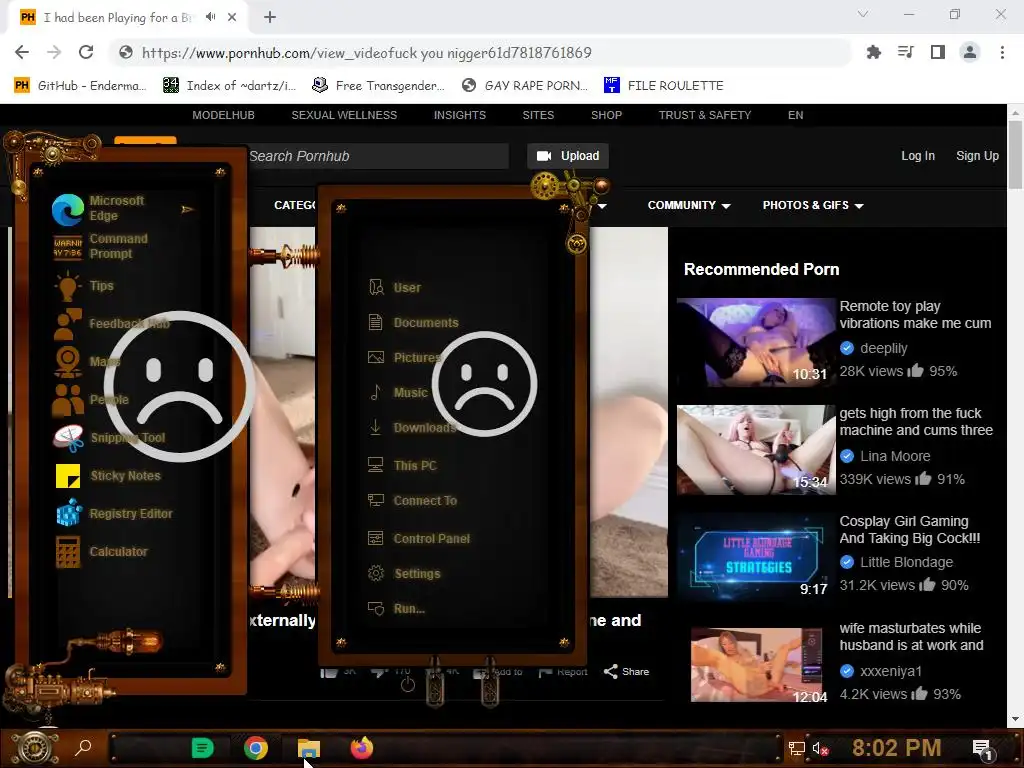This screenshot has width=1024, height=768.
Task: Toggle the muted volume tray icon
Action: [x=820, y=748]
